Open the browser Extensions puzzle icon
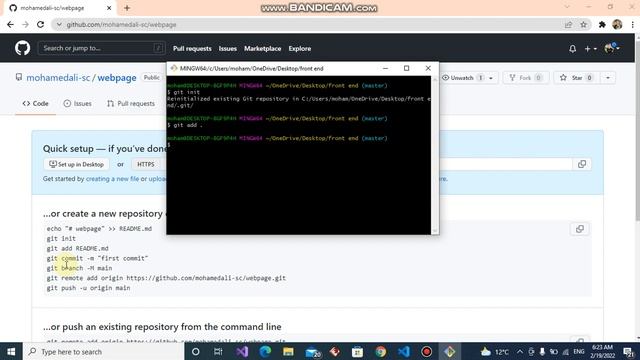 point(602,24)
